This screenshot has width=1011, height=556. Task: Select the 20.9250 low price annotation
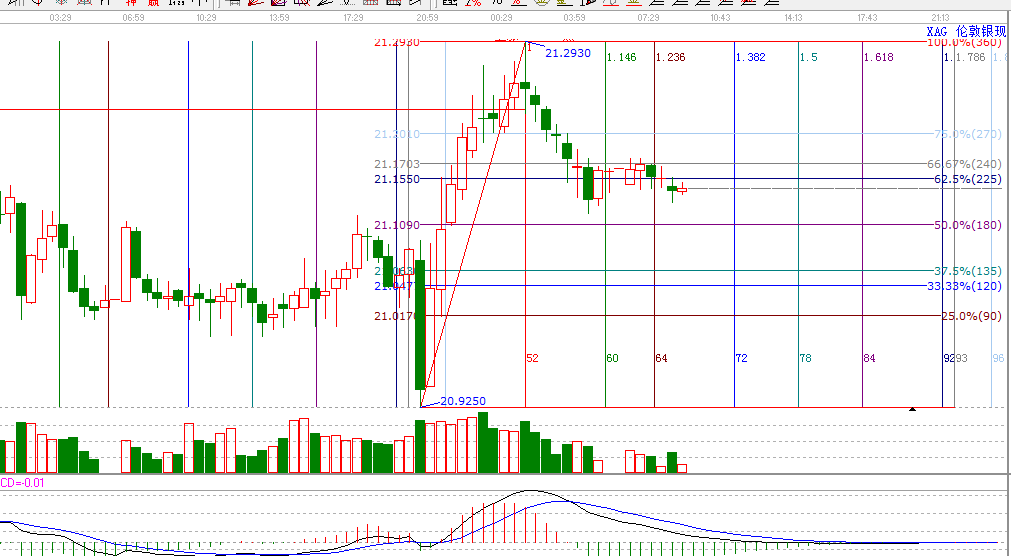coord(462,401)
